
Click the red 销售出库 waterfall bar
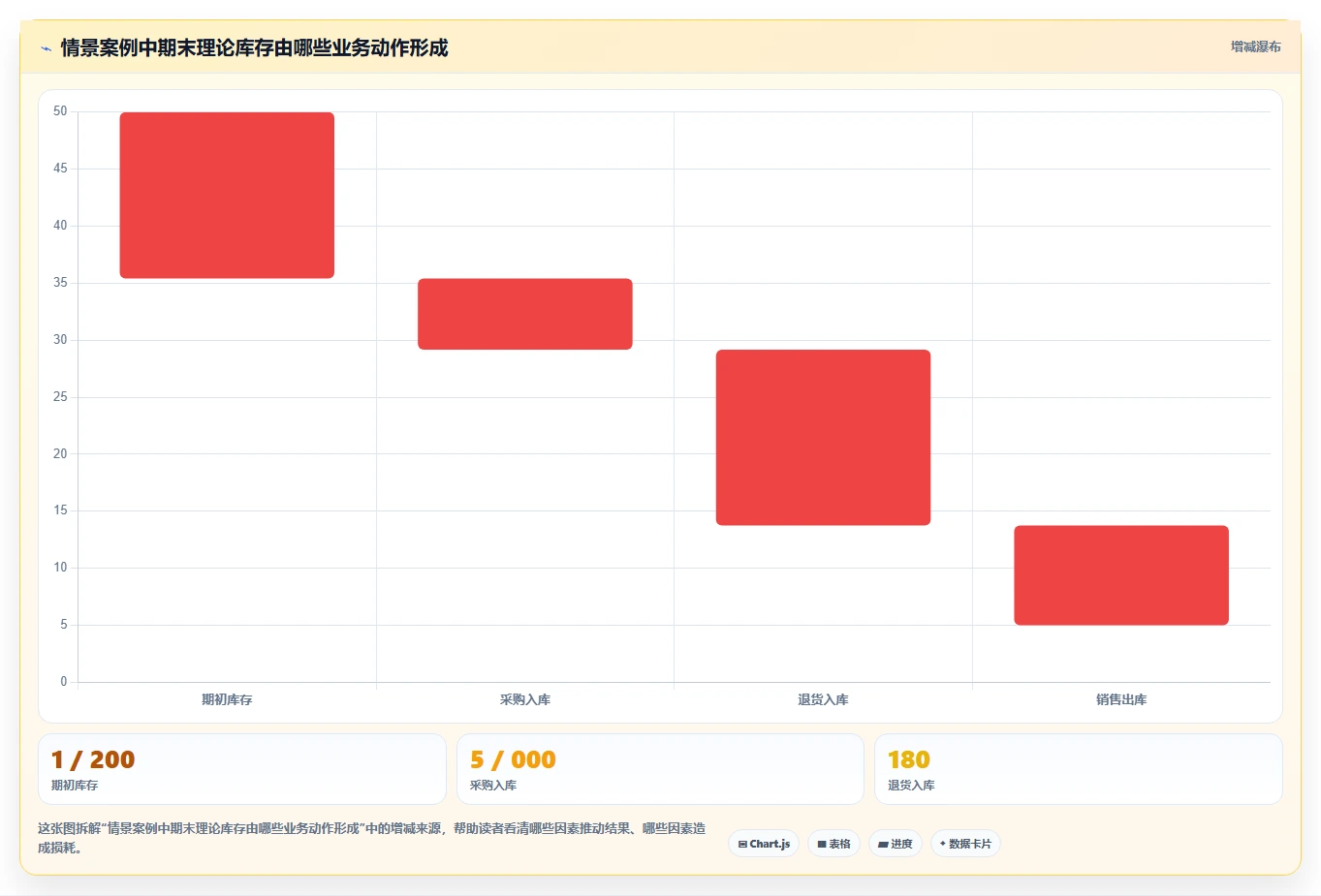pyautogui.click(x=1121, y=575)
